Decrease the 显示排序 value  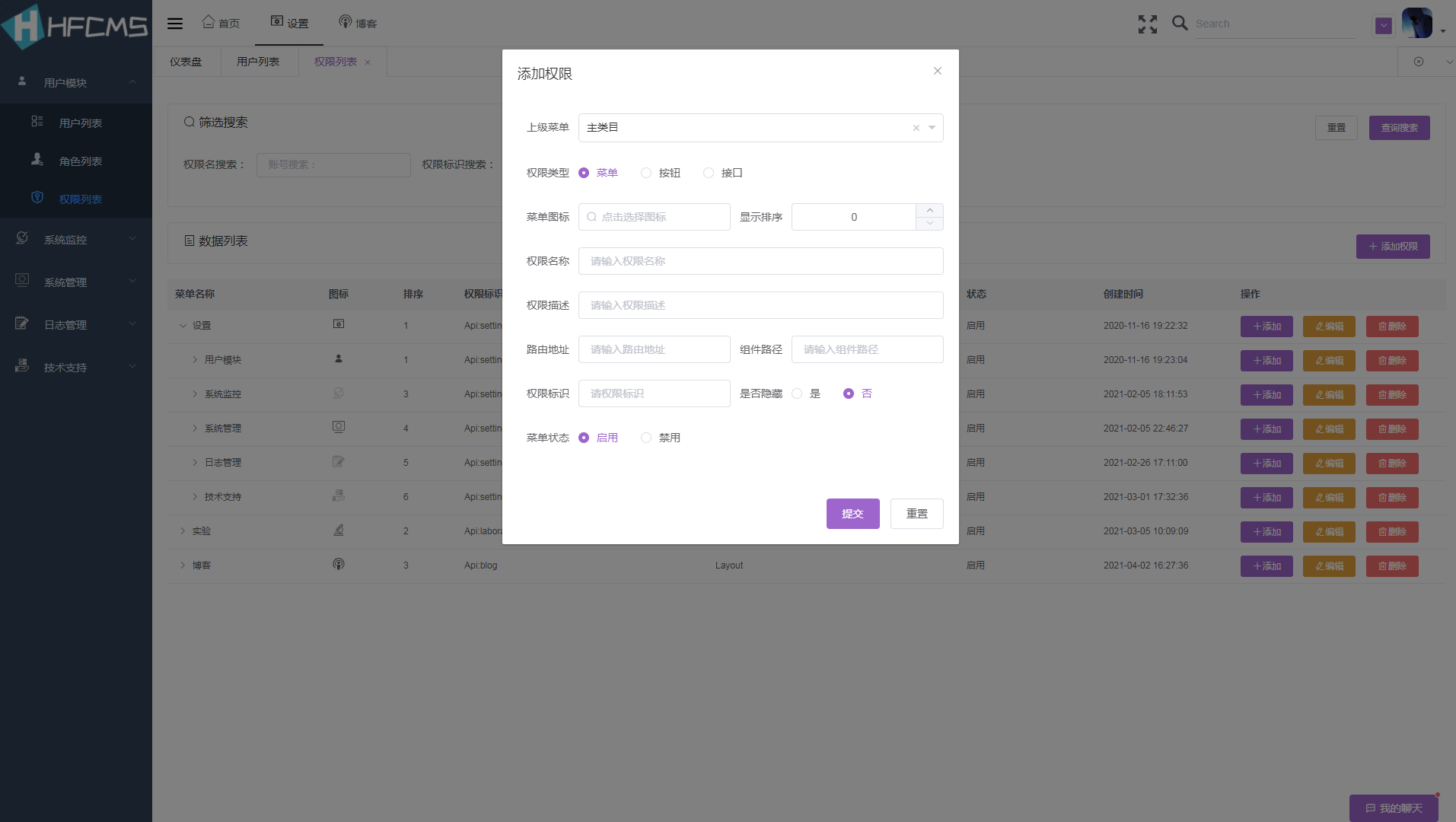coord(929,224)
